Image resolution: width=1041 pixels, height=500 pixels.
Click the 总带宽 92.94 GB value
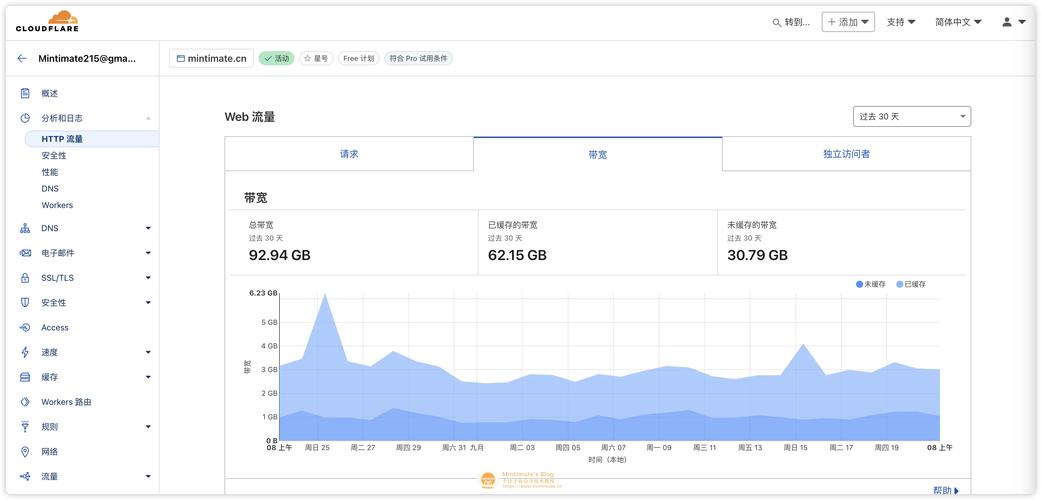tap(280, 255)
